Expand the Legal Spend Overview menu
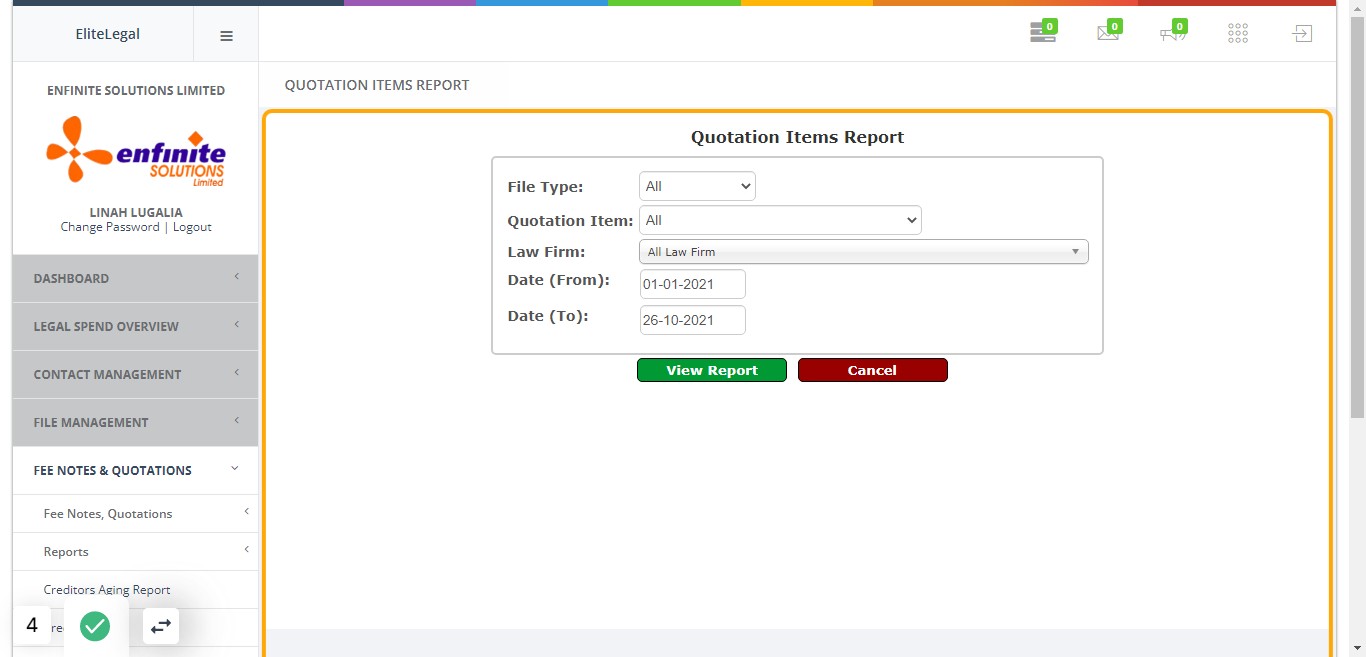This screenshot has width=1366, height=657. pos(135,326)
